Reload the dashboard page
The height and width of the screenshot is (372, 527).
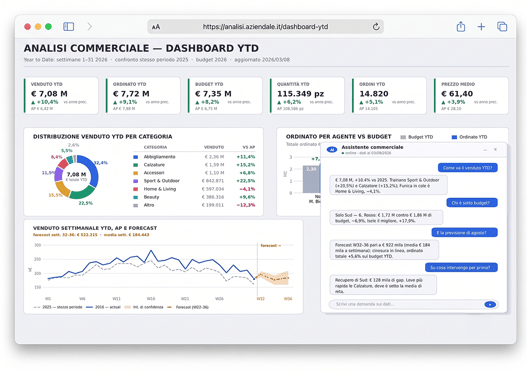tap(376, 27)
